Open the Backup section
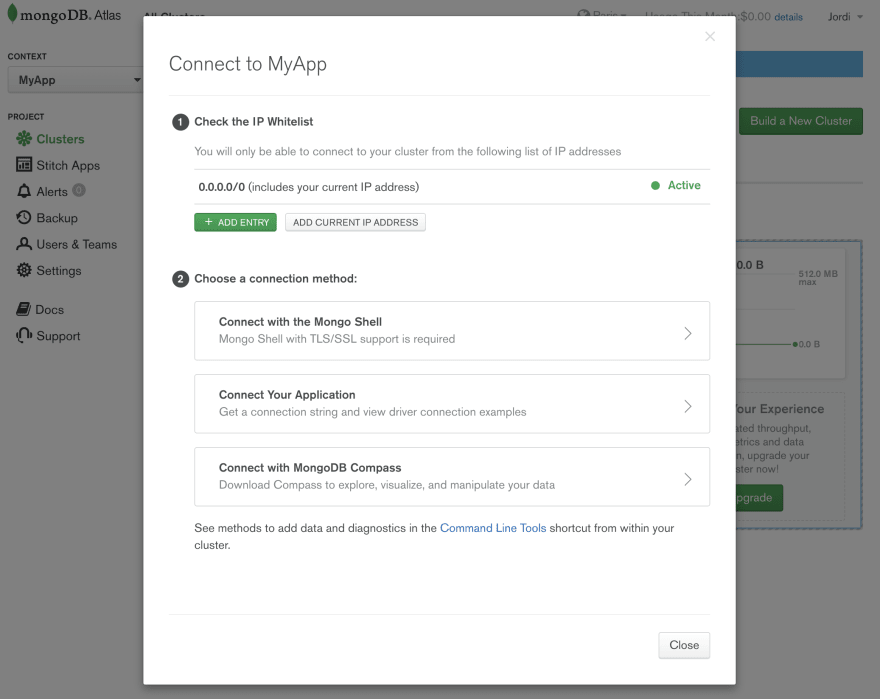Viewport: 880px width, 699px height. 57,218
